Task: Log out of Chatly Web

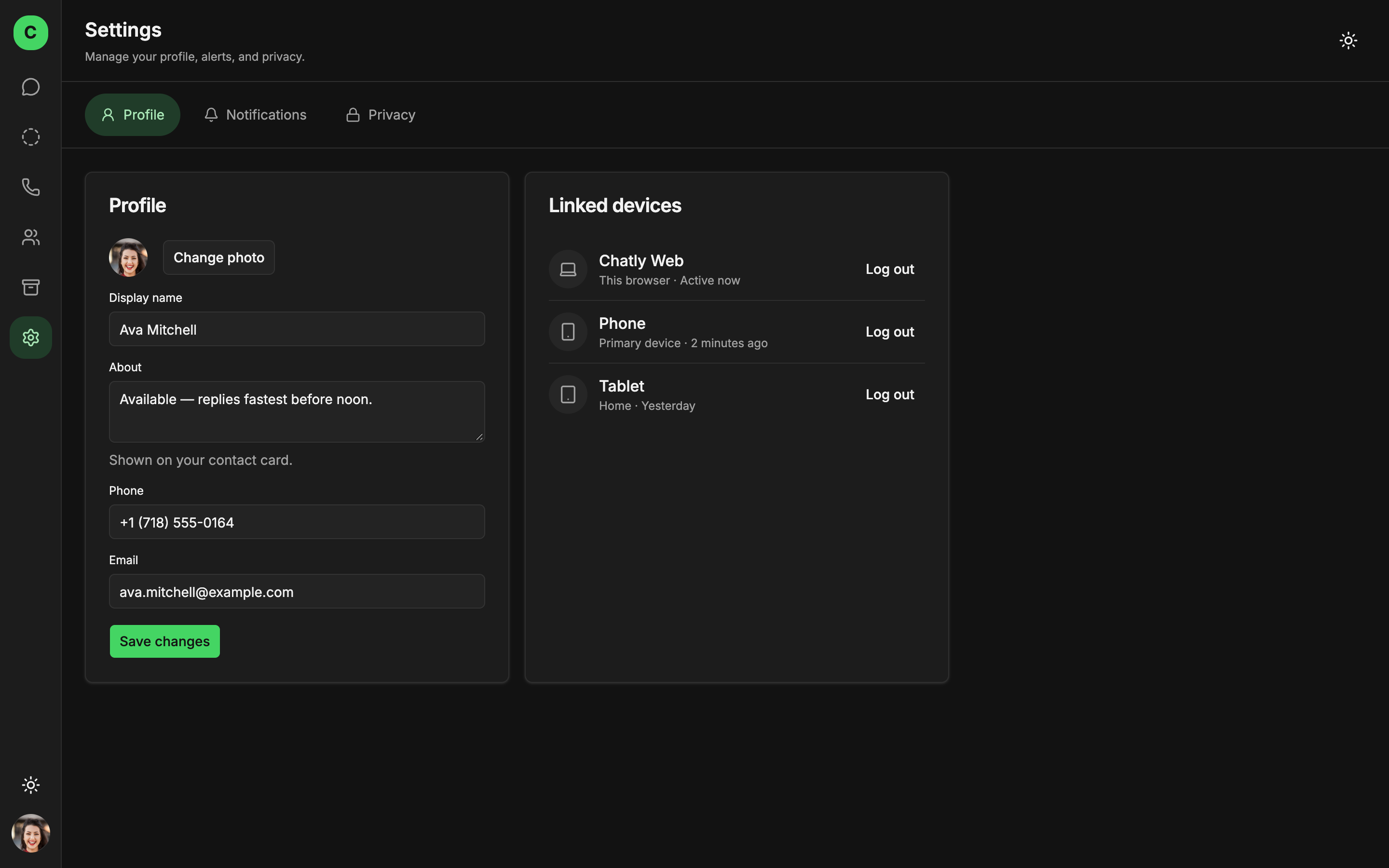Action: tap(890, 269)
